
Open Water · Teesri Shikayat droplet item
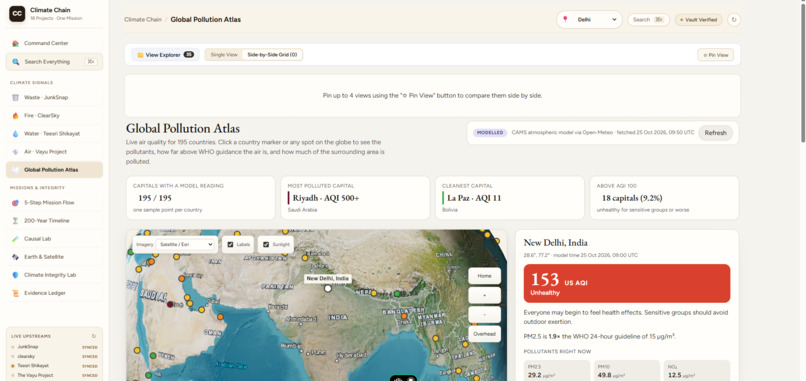[54, 134]
